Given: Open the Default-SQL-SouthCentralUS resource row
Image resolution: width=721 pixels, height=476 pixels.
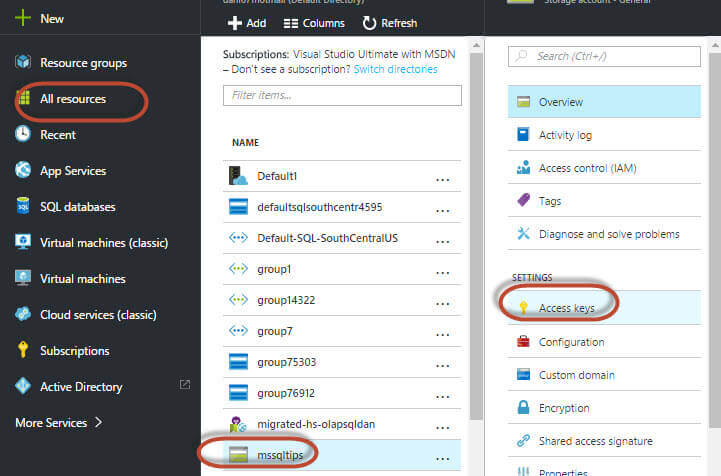Looking at the screenshot, I should click(x=342, y=238).
